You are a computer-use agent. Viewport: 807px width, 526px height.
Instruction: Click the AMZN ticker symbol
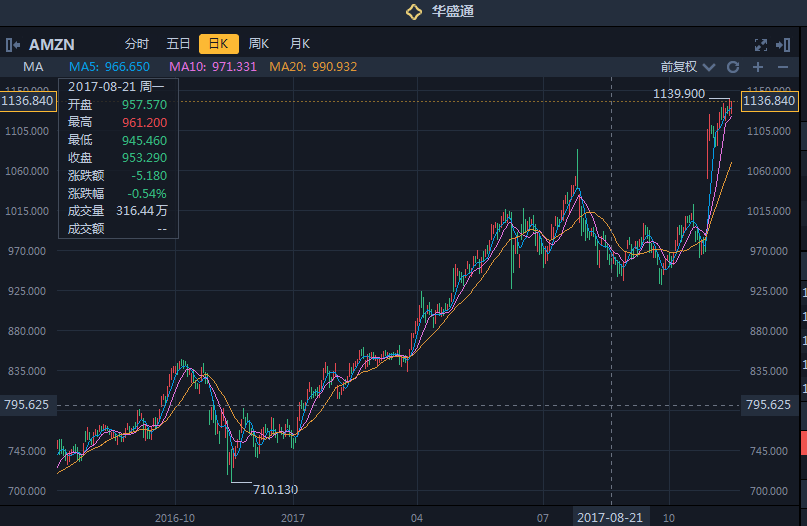[52, 44]
